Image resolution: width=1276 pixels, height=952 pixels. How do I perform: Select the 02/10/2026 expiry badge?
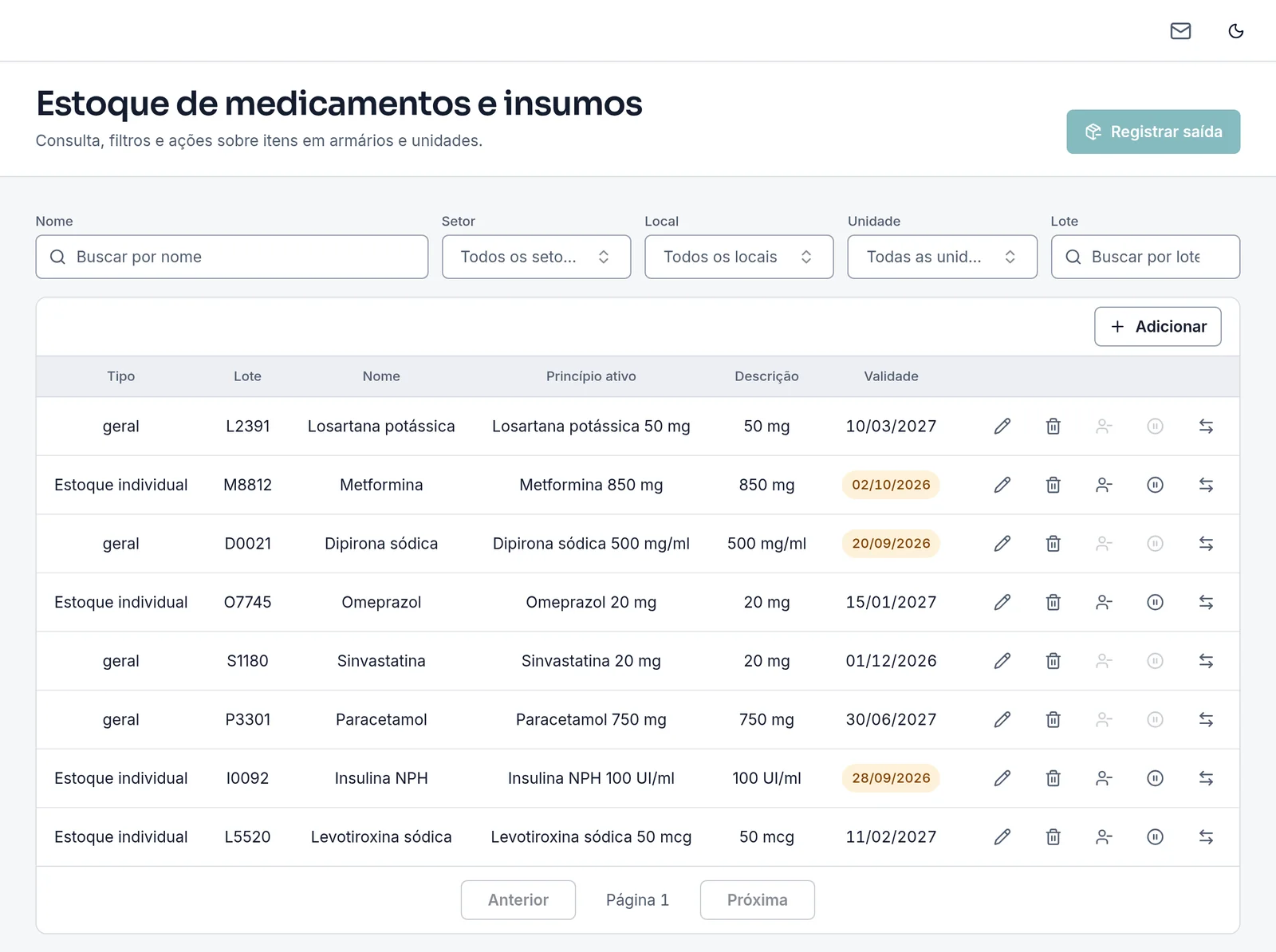891,485
